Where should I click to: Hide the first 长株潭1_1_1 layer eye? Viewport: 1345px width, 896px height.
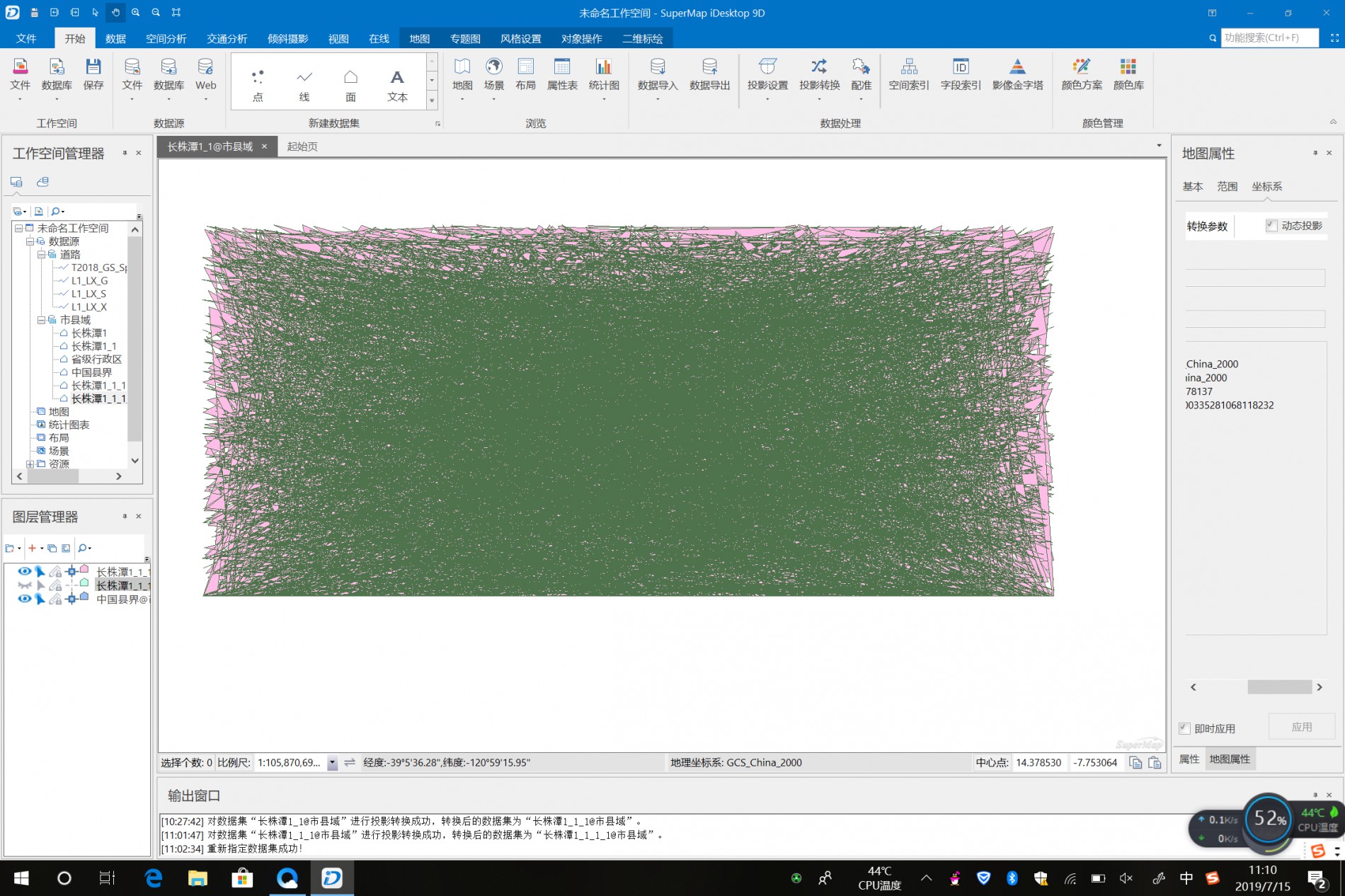24,571
